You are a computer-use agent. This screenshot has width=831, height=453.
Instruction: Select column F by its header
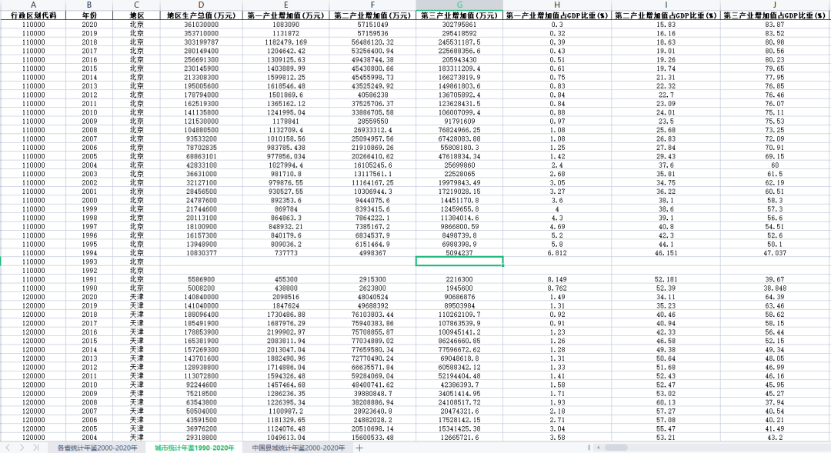(373, 5)
